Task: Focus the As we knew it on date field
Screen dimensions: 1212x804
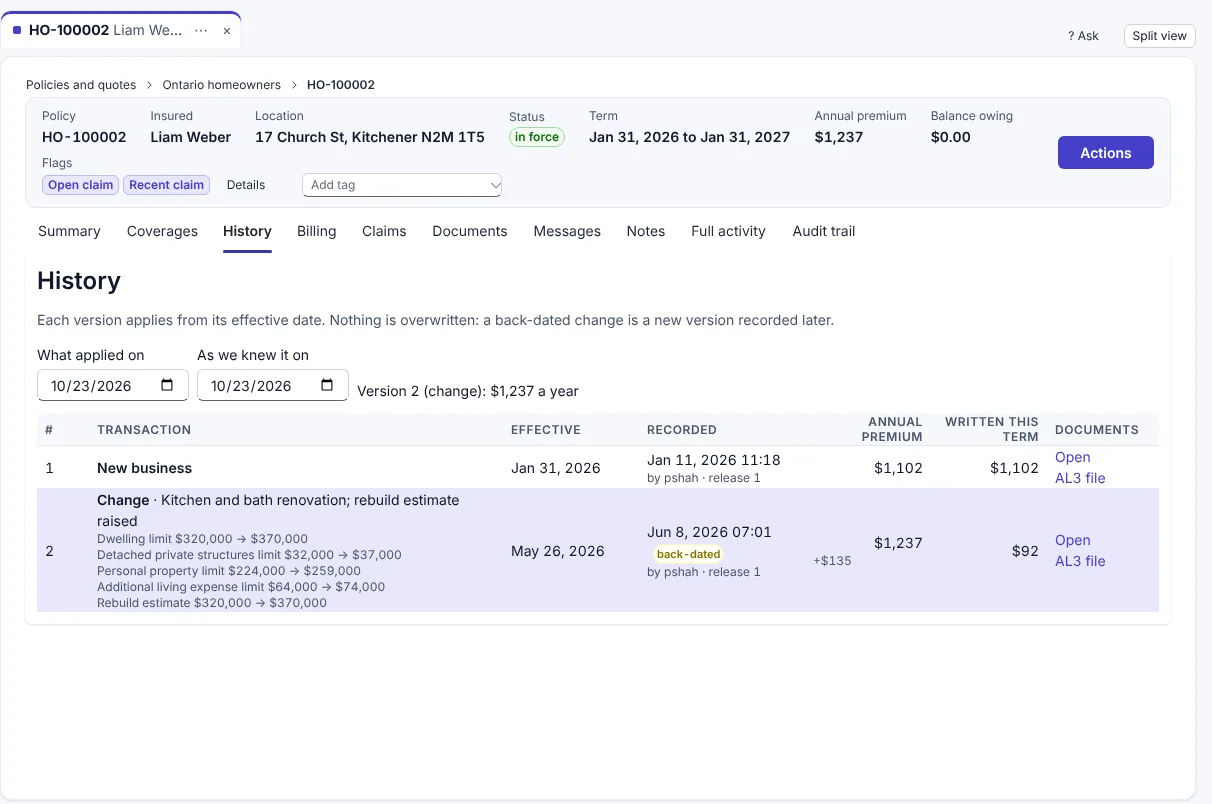Action: [x=273, y=385]
